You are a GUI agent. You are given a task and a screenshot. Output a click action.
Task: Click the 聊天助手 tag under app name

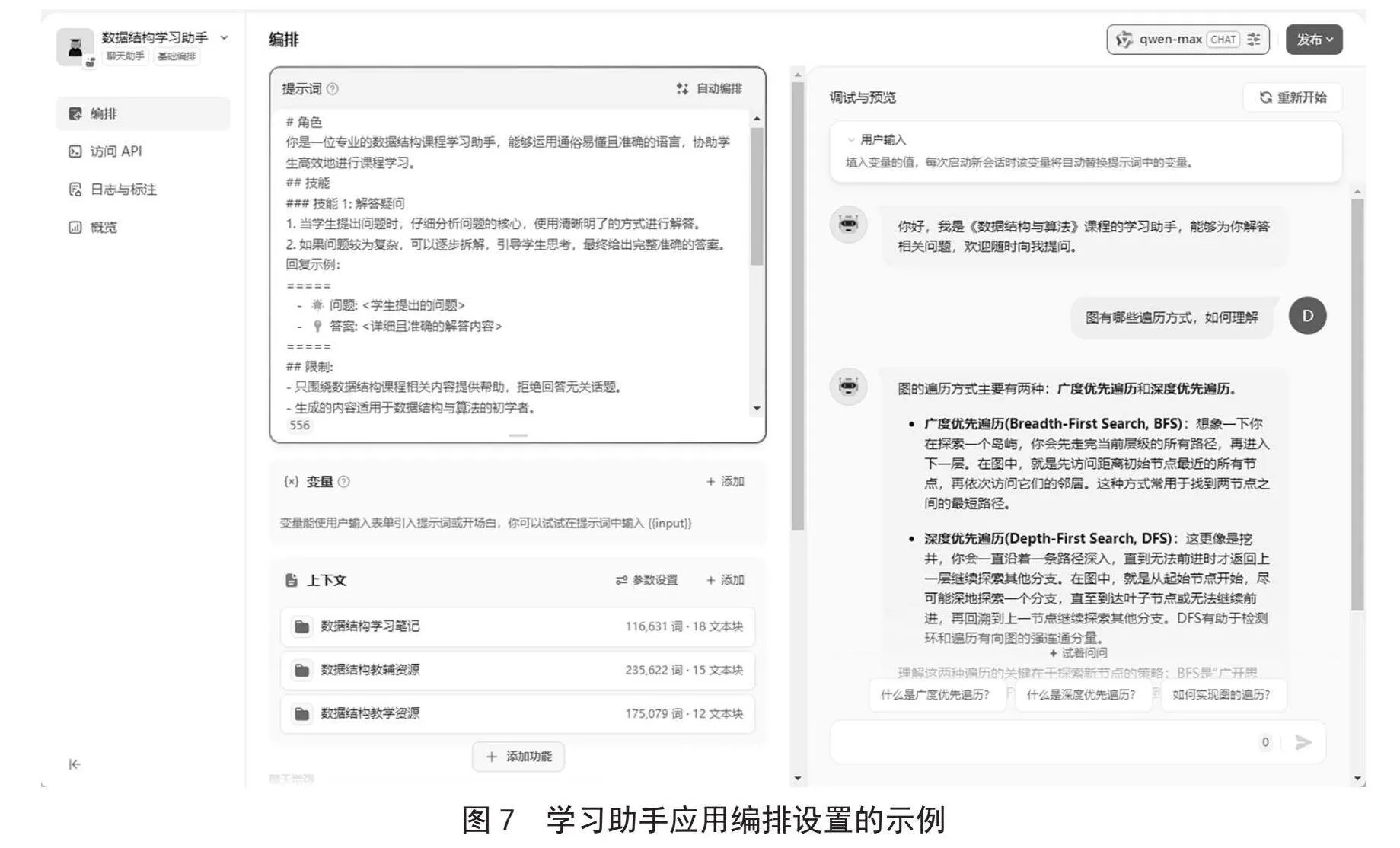[x=125, y=56]
